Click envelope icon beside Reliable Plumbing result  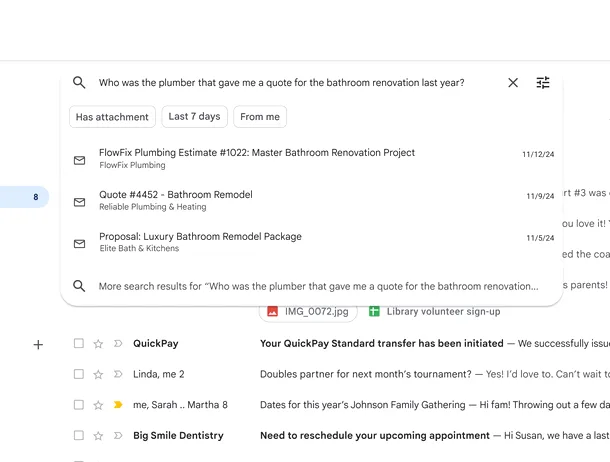click(x=79, y=202)
